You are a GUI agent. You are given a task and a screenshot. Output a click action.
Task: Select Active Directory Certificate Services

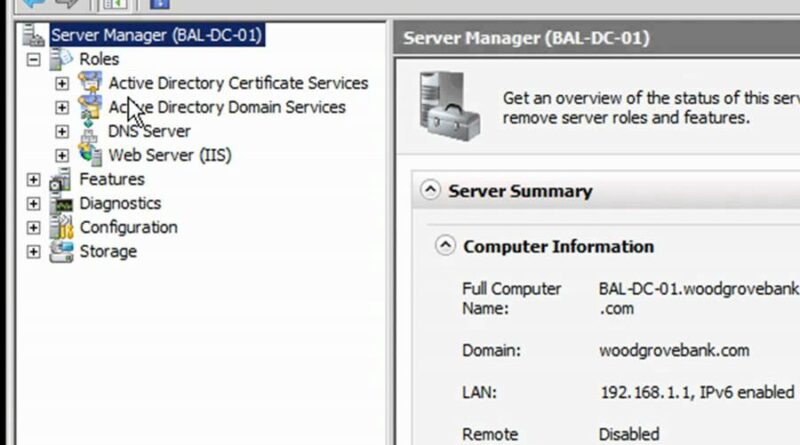238,83
